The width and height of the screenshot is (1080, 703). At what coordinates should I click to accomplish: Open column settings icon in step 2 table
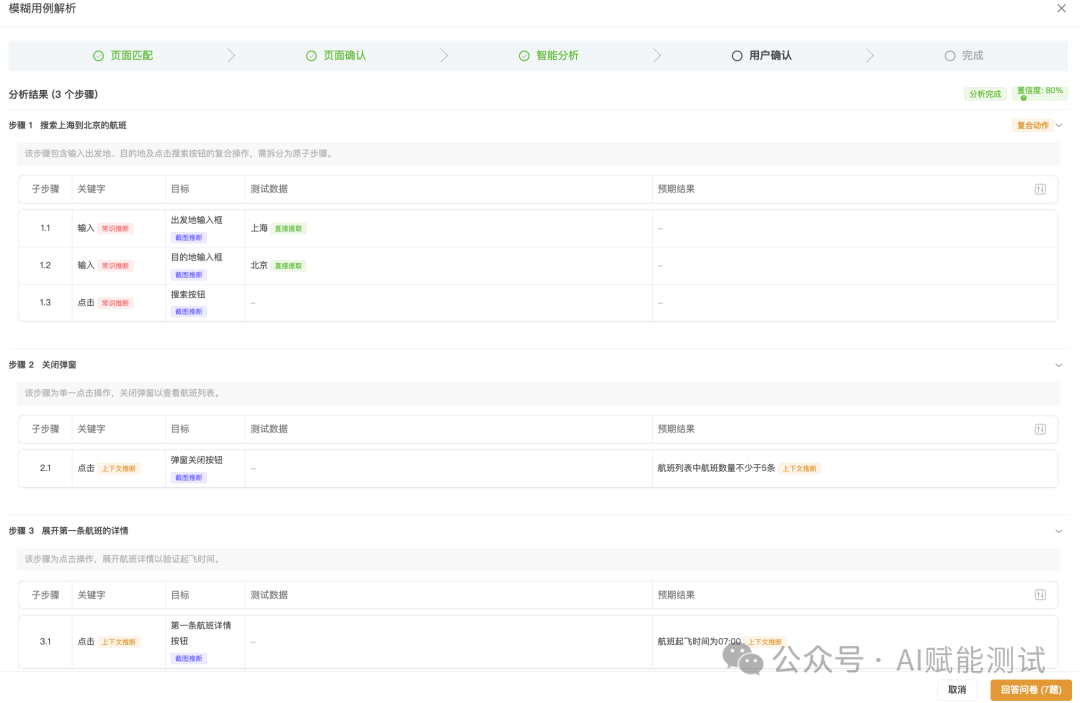(1040, 429)
